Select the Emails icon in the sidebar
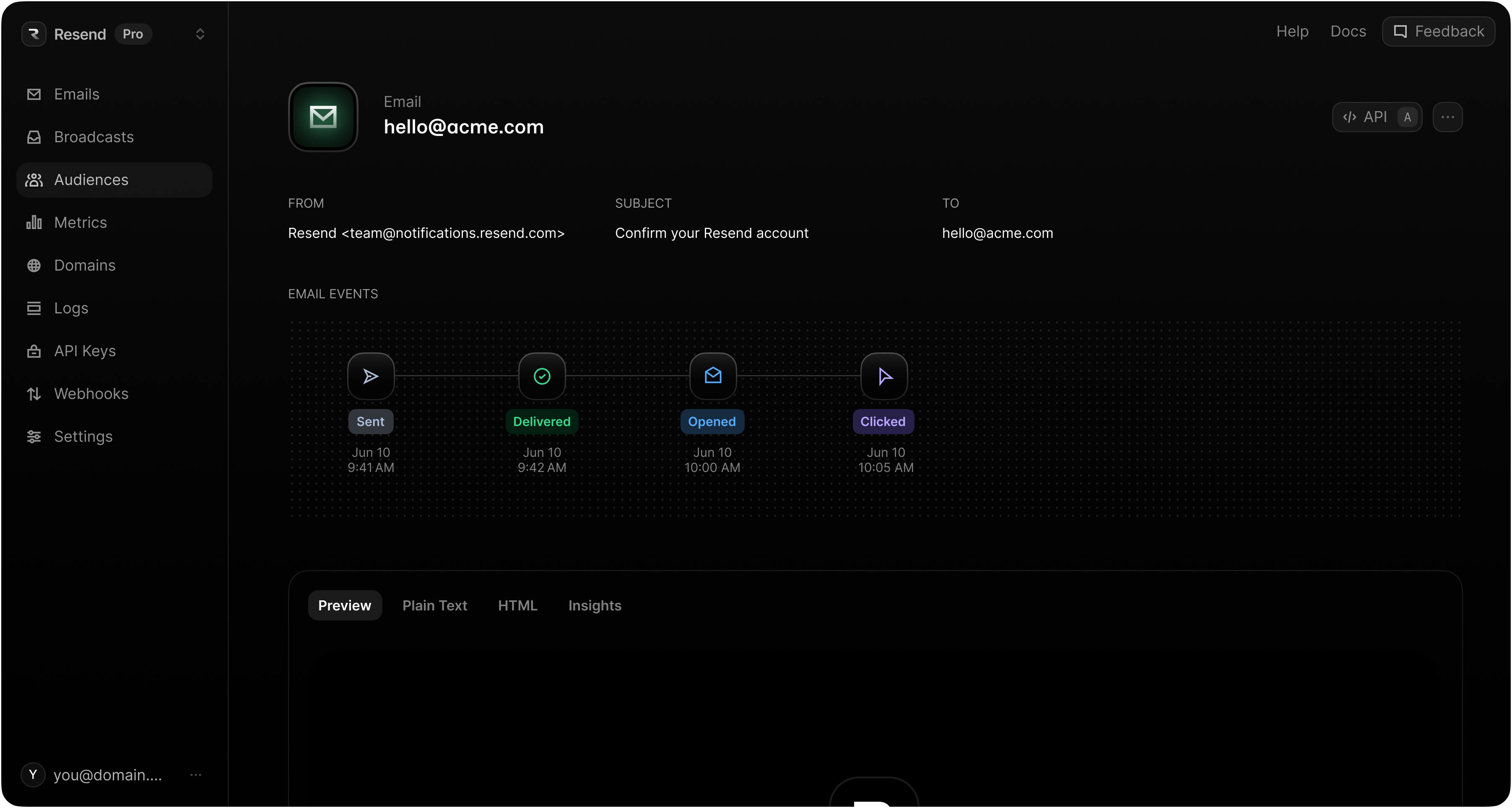This screenshot has height=808, width=1512. (34, 94)
